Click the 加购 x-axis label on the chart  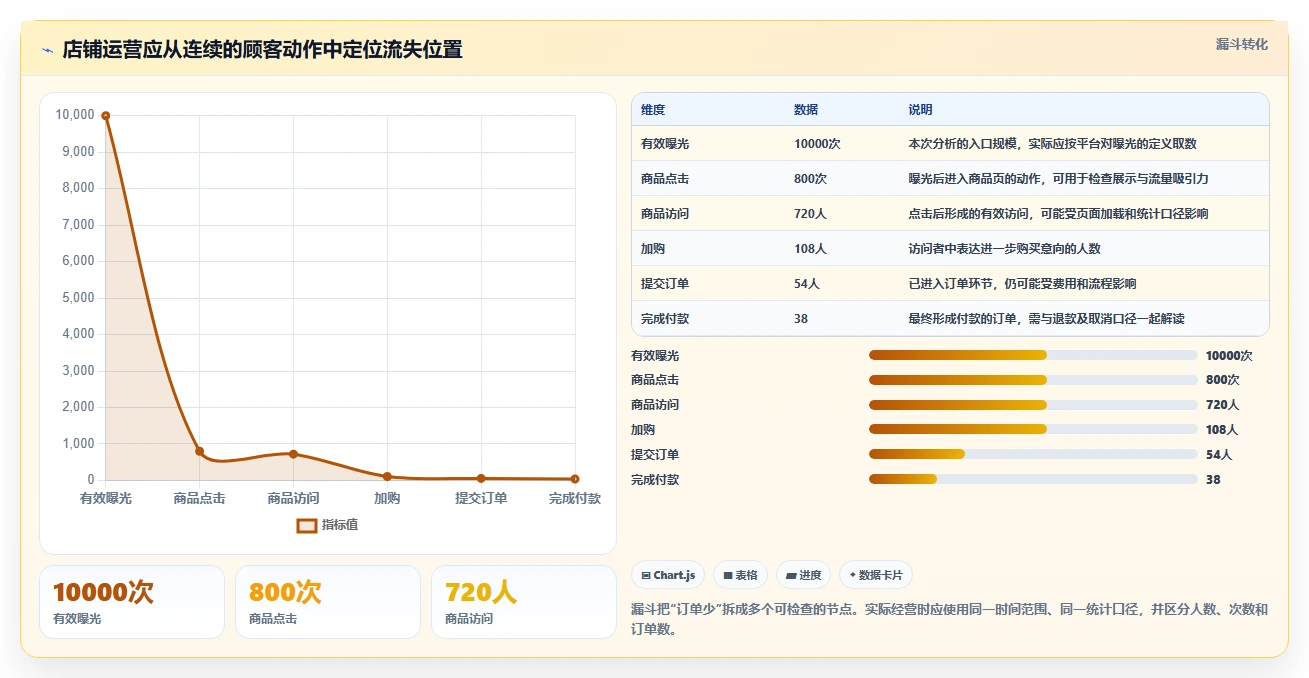(x=387, y=498)
